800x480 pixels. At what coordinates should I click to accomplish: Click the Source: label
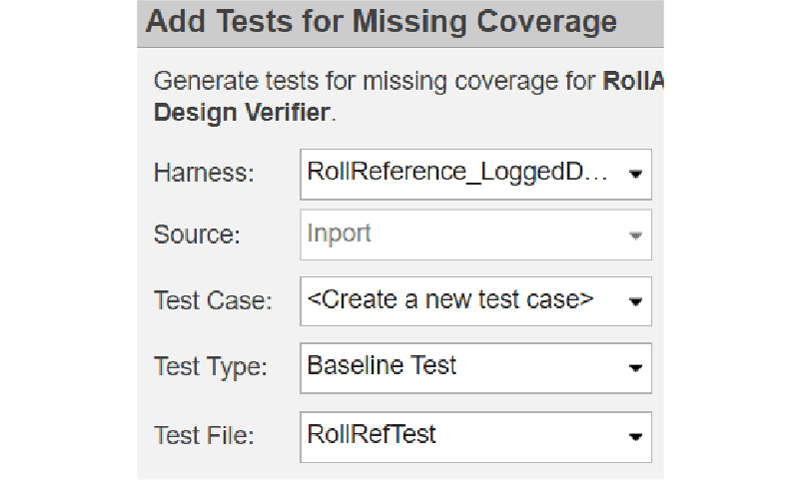197,235
